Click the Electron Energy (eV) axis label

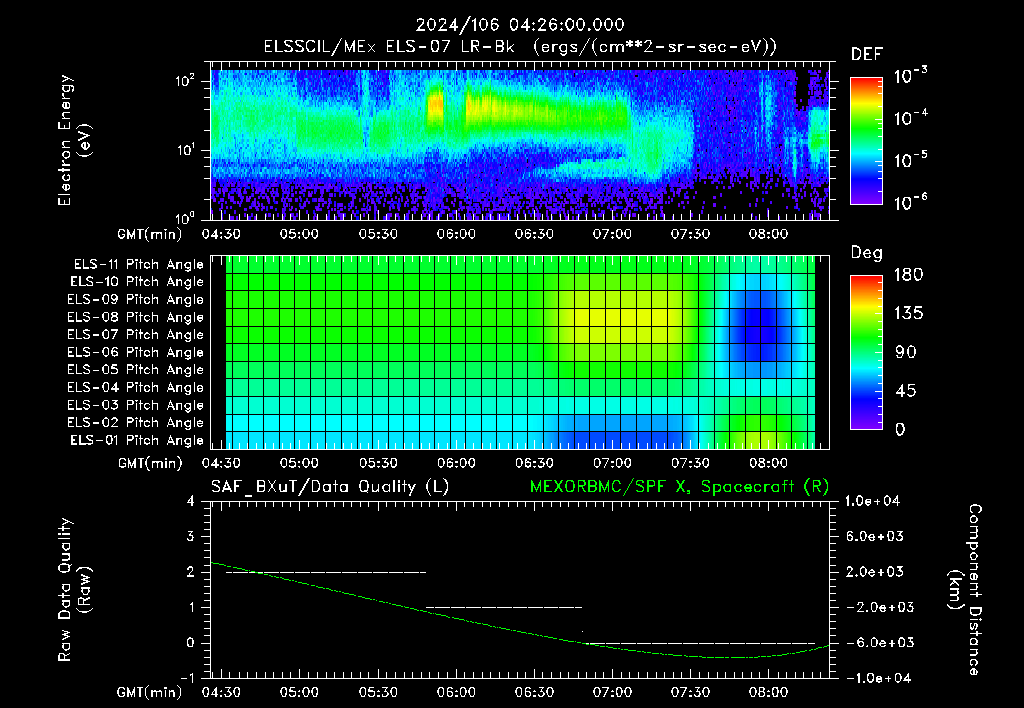[x=74, y=140]
